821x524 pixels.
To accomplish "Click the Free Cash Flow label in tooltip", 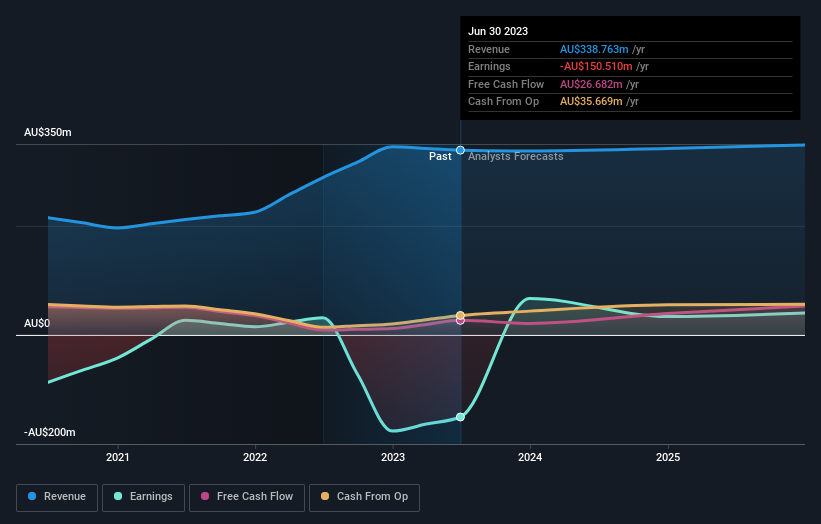I will click(x=506, y=84).
